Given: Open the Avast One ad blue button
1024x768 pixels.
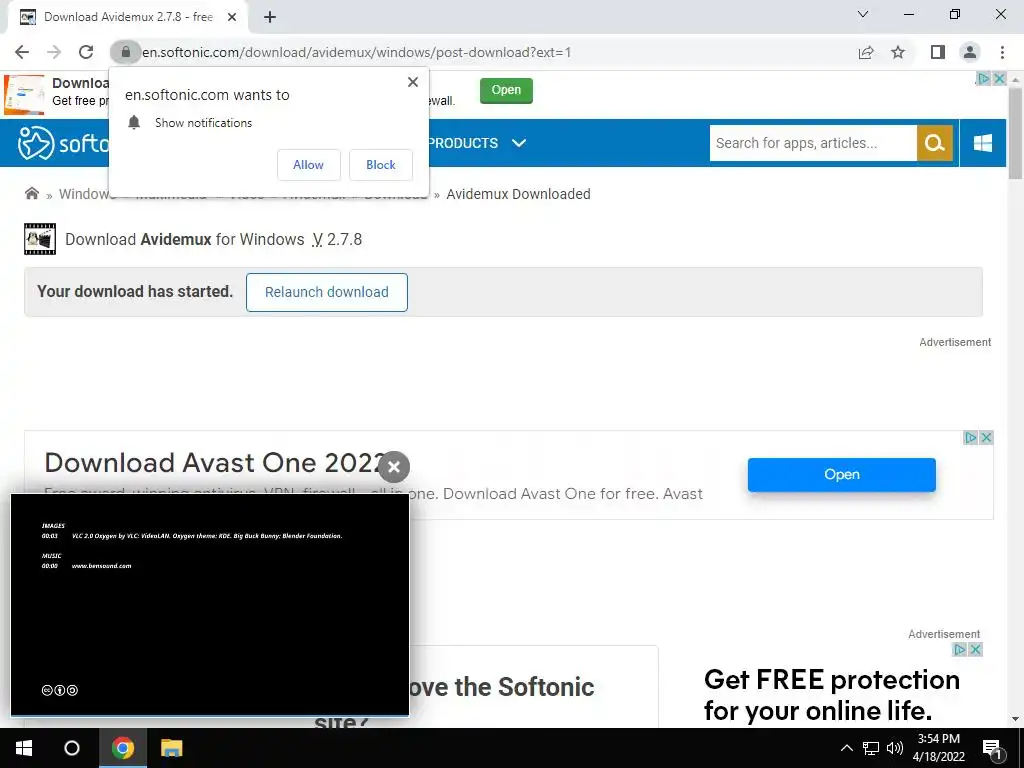Looking at the screenshot, I should point(841,475).
